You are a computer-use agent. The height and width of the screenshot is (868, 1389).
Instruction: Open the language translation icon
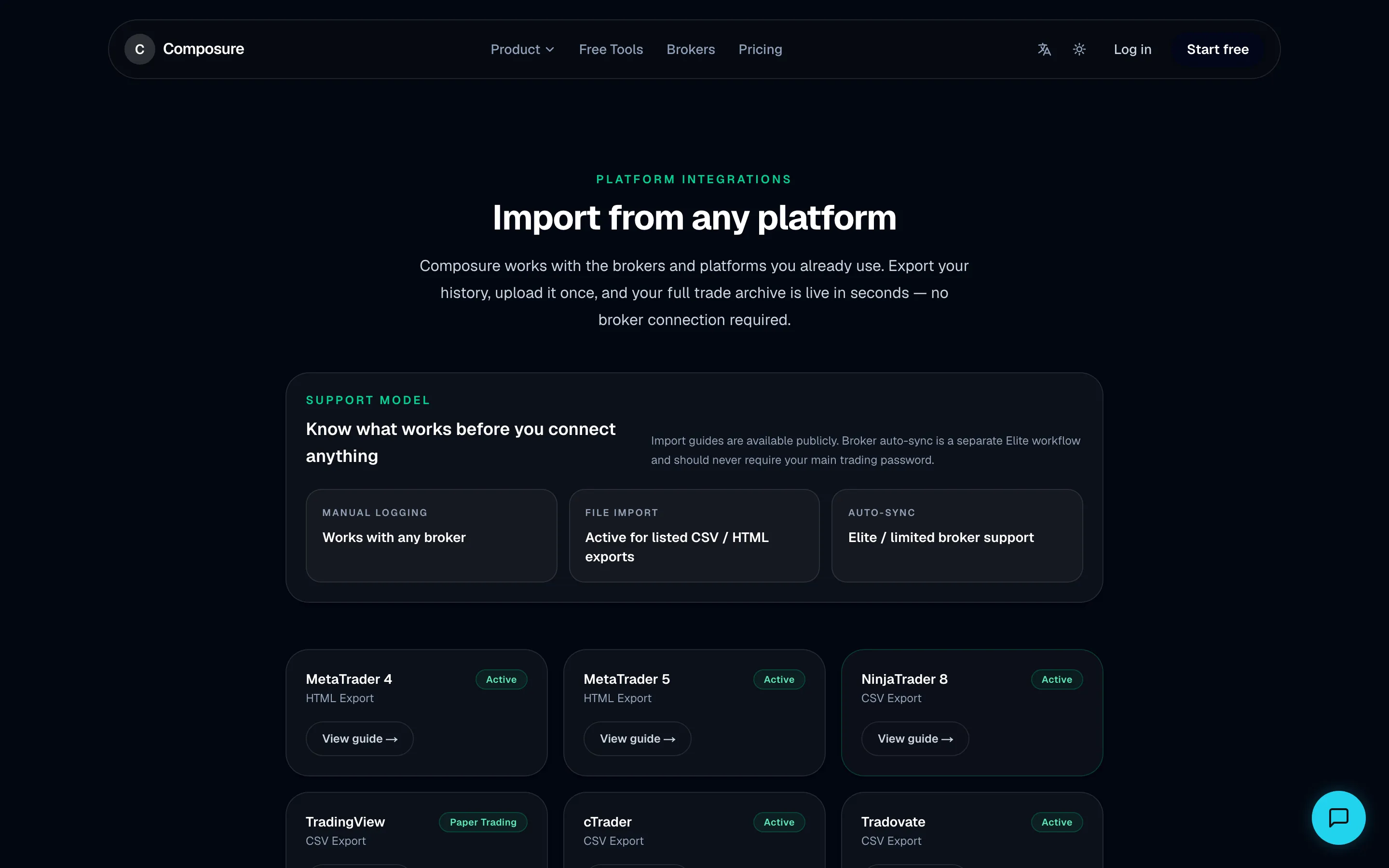1044,49
